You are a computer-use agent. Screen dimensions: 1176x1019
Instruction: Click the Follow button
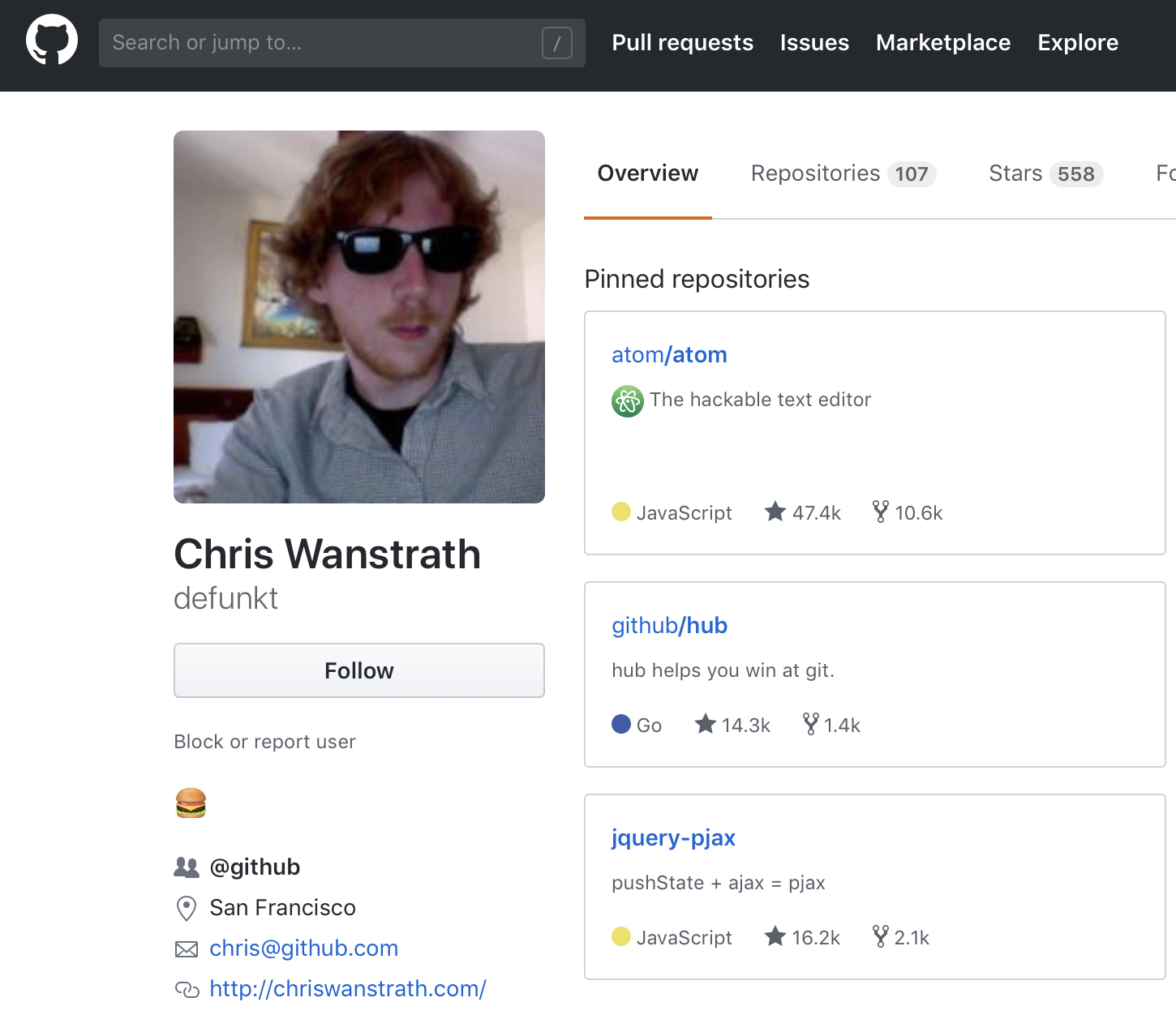click(x=358, y=670)
